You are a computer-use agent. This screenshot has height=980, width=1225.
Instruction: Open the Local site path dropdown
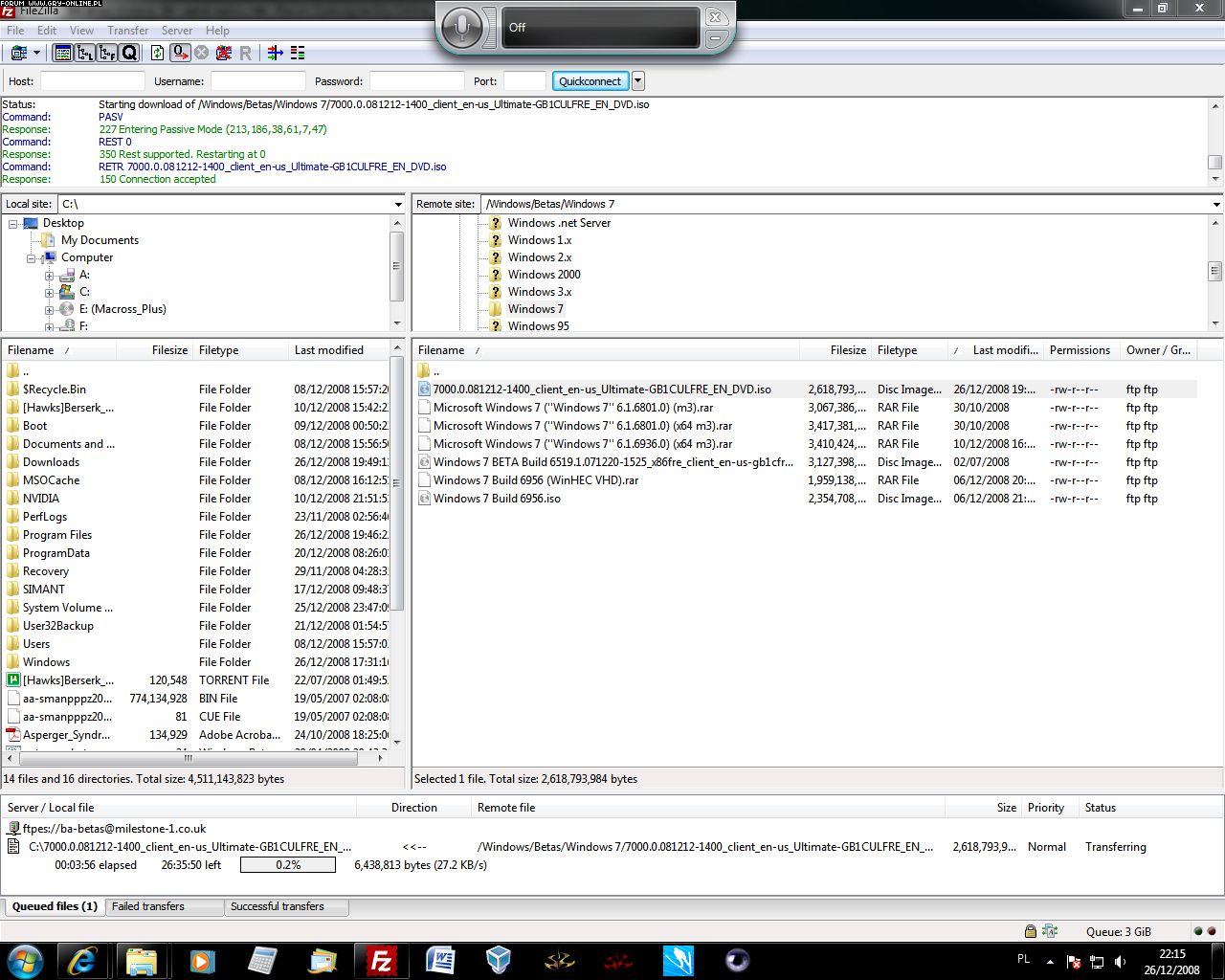398,204
